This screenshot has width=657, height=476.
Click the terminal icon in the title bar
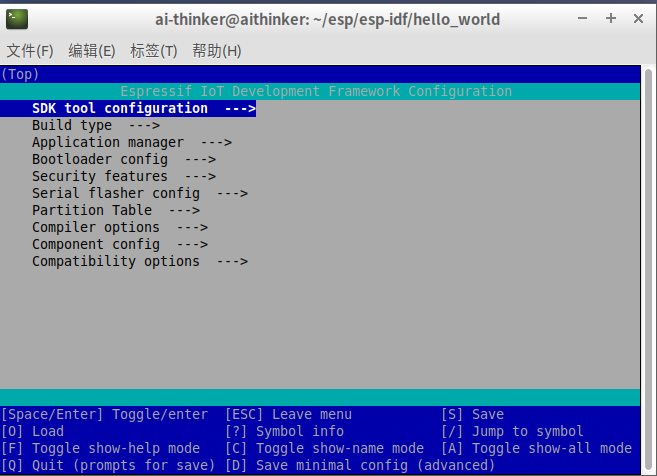pos(17,19)
